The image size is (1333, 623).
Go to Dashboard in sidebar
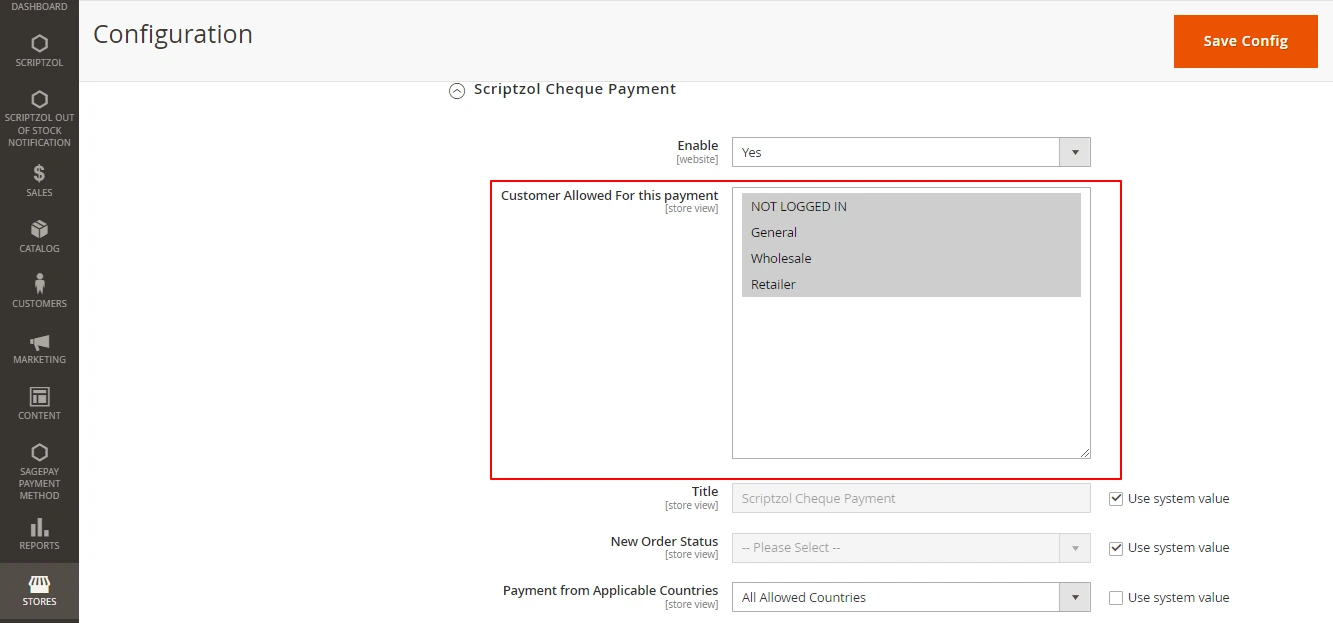tap(39, 8)
